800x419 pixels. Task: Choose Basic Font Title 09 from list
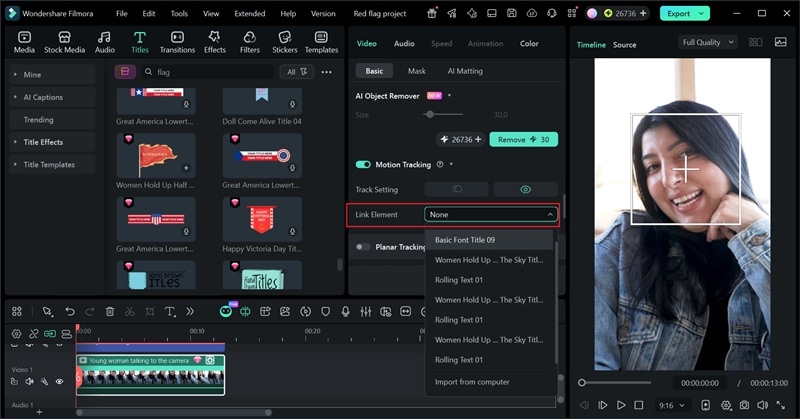[490, 240]
